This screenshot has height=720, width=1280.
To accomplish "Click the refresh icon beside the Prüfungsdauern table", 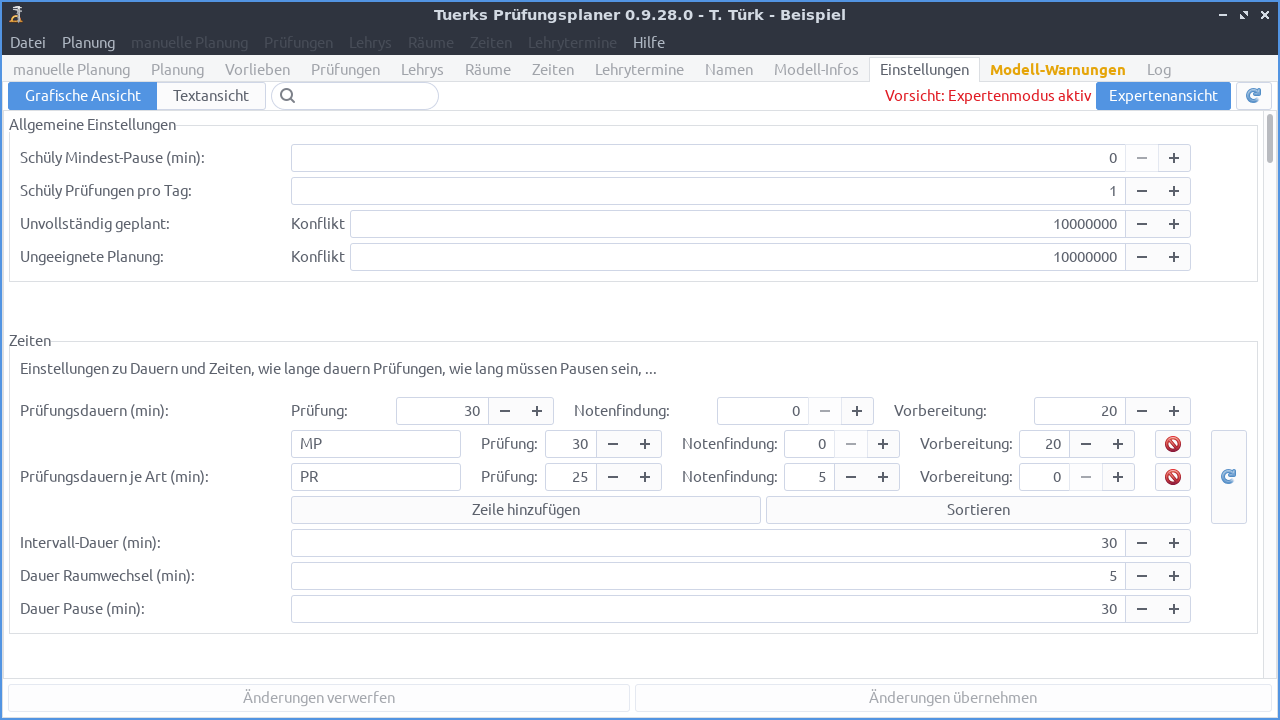I will pyautogui.click(x=1228, y=477).
